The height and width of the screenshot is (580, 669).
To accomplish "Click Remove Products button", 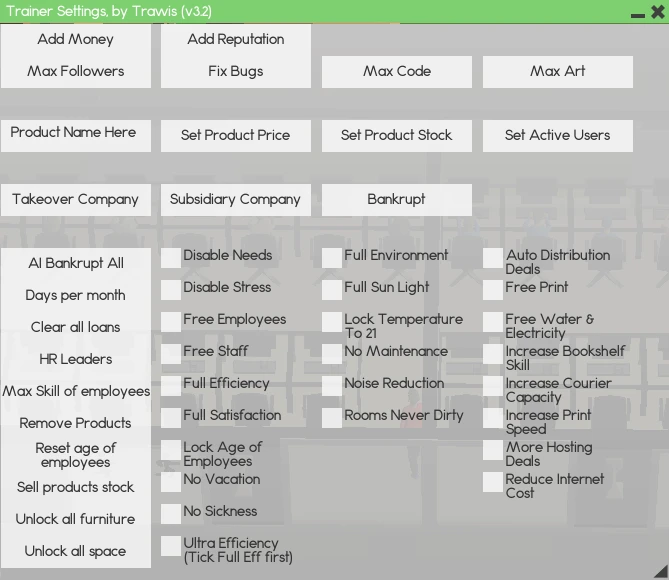I will pyautogui.click(x=76, y=423).
